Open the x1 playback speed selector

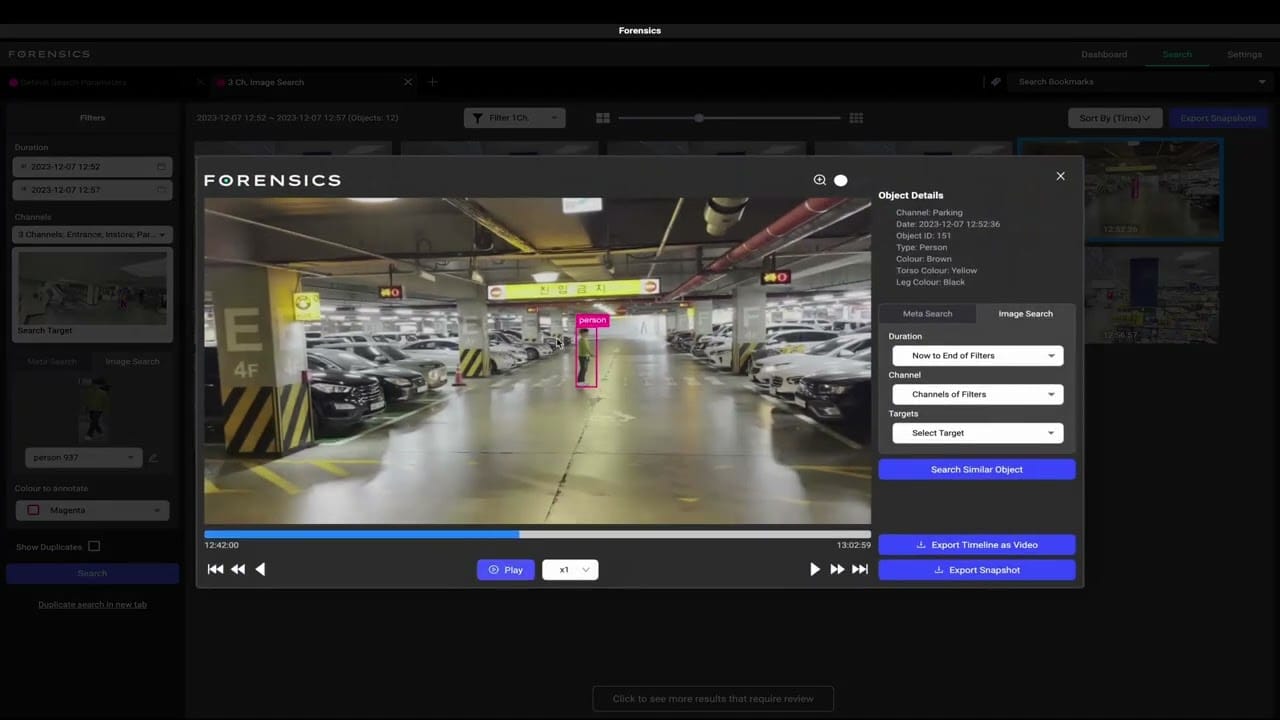569,569
